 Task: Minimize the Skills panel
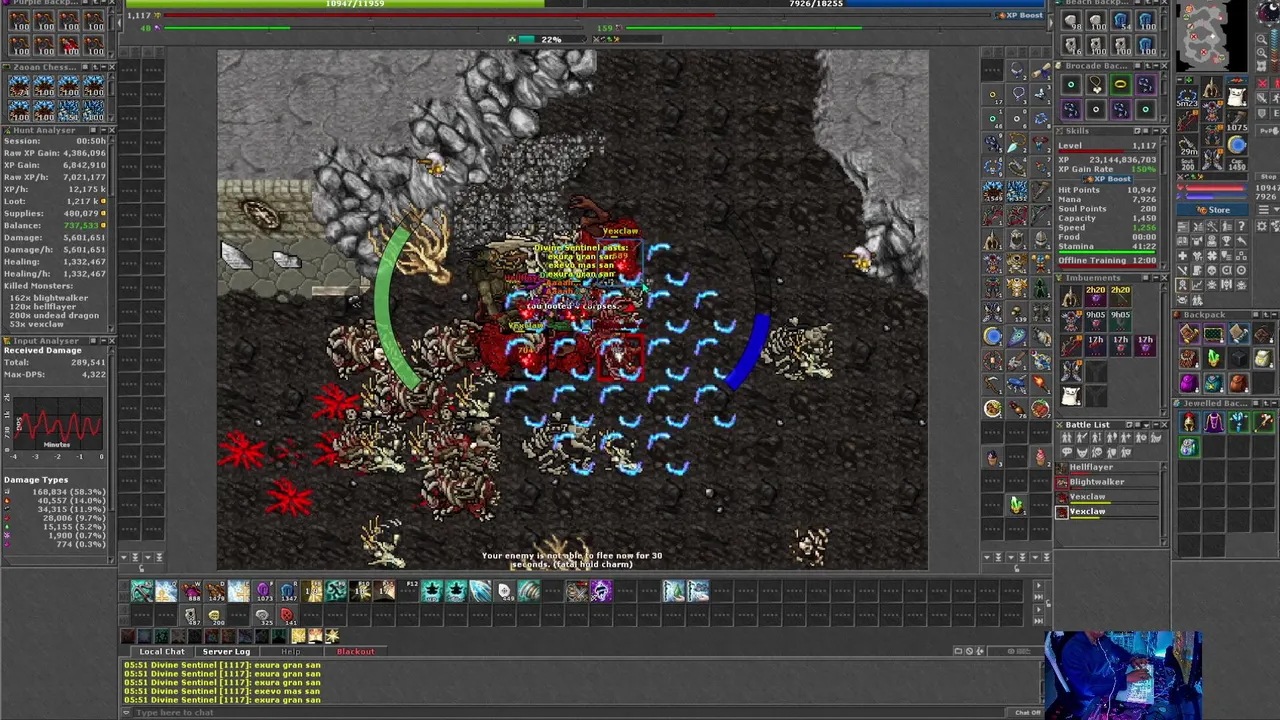[x=1156, y=131]
